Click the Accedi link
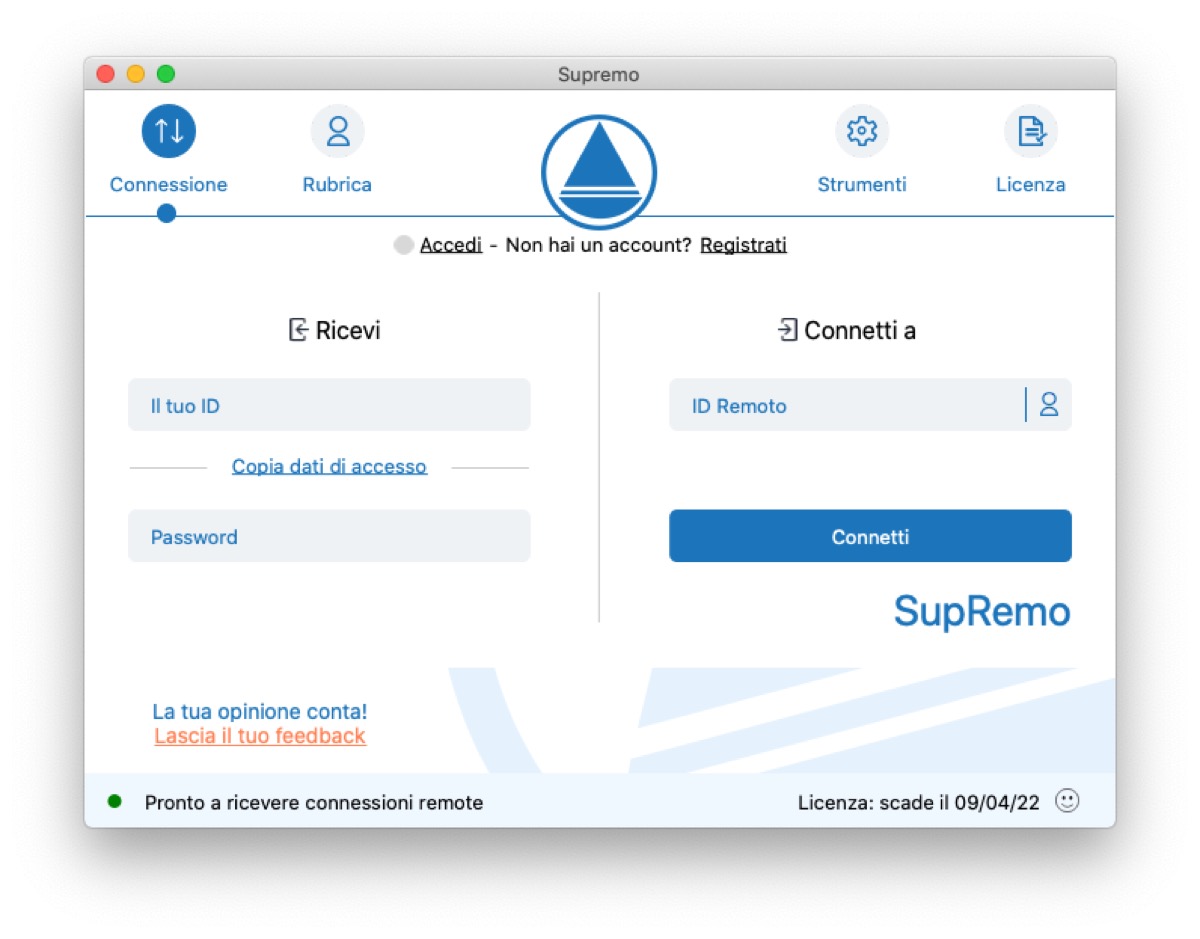The image size is (1200, 939). (x=451, y=245)
